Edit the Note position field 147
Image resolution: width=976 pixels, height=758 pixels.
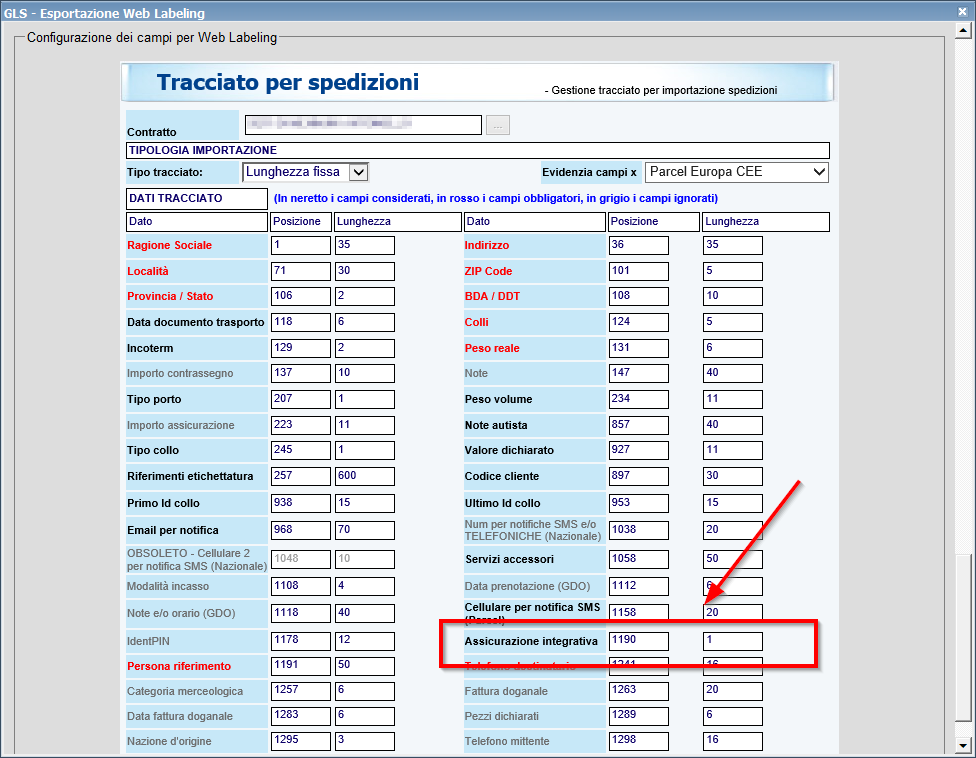pos(639,373)
